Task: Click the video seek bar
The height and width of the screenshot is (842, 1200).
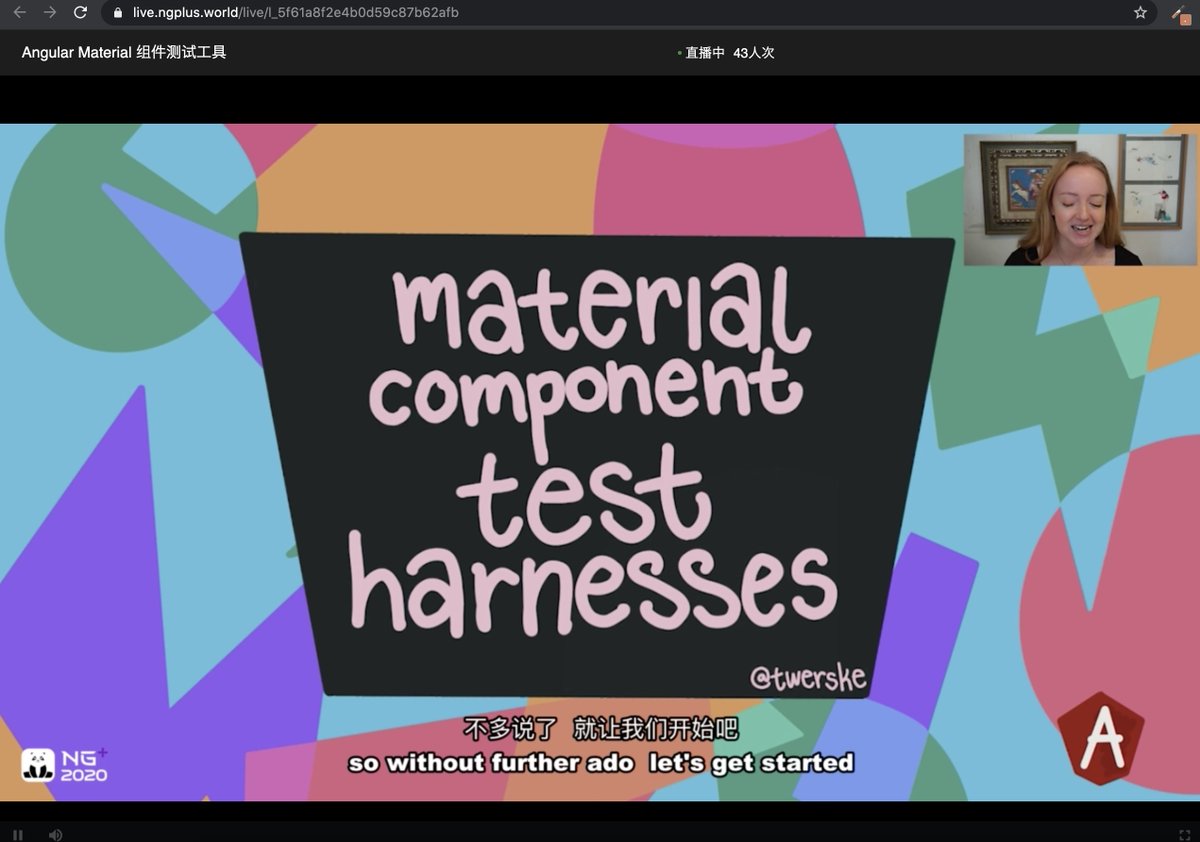Action: 600,815
